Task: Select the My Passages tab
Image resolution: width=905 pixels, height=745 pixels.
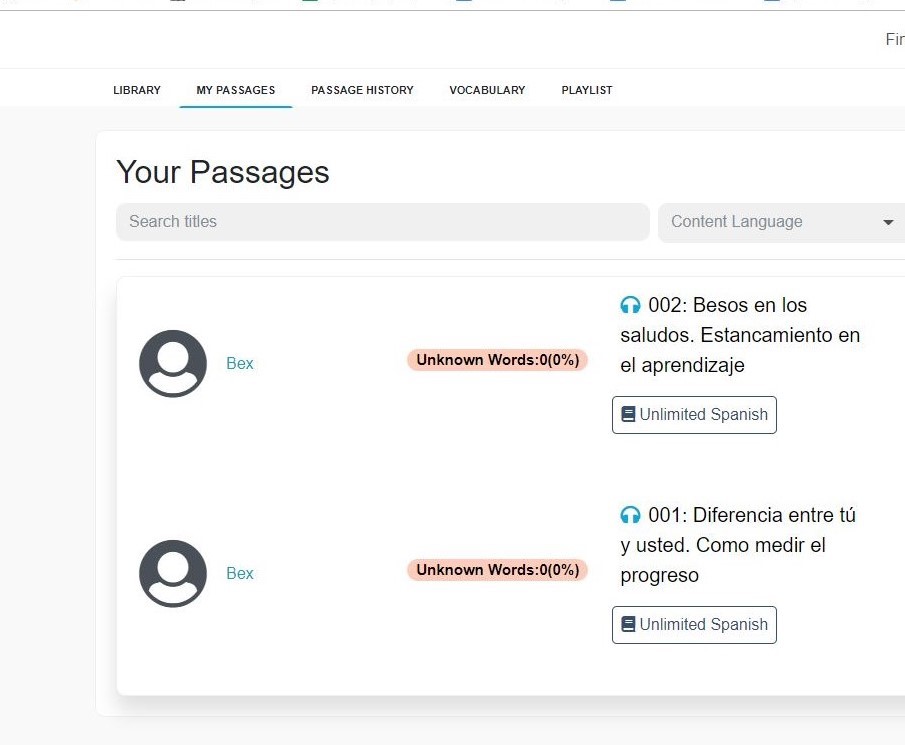Action: [x=236, y=90]
